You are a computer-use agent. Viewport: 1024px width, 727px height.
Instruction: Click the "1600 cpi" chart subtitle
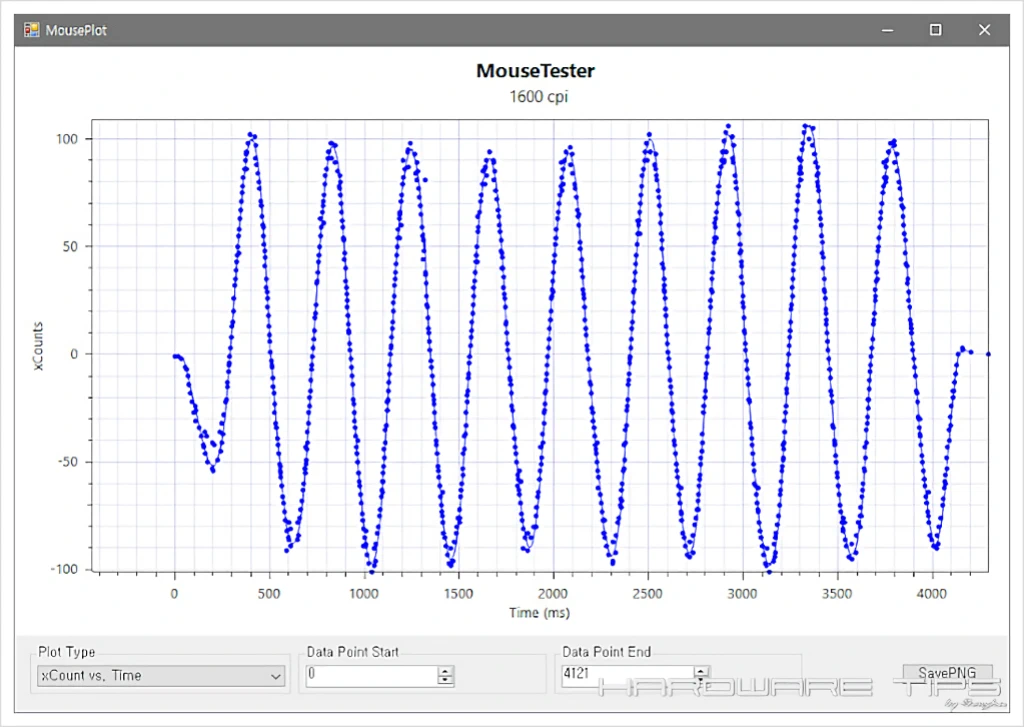539,97
